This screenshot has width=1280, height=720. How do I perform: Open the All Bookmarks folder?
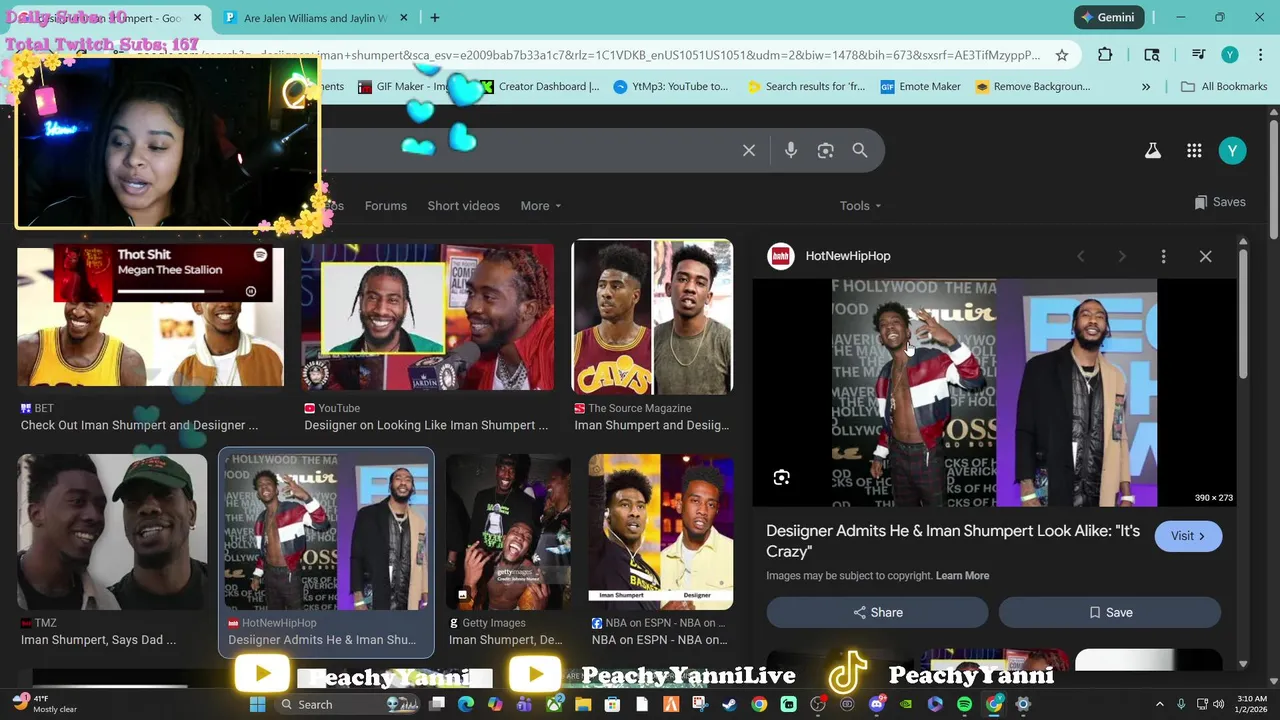[1224, 87]
